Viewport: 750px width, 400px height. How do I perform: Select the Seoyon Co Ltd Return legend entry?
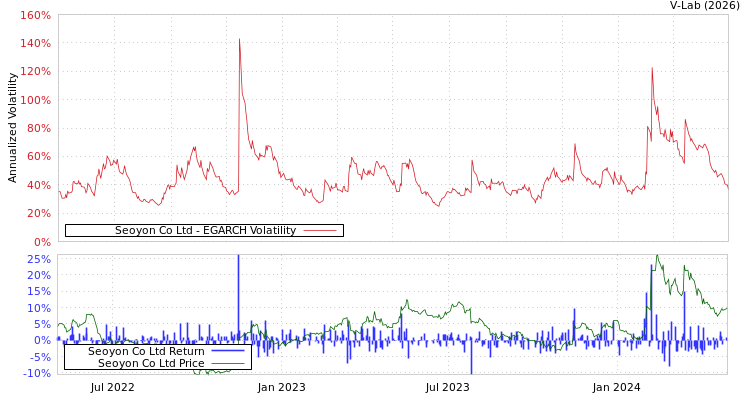point(146,351)
